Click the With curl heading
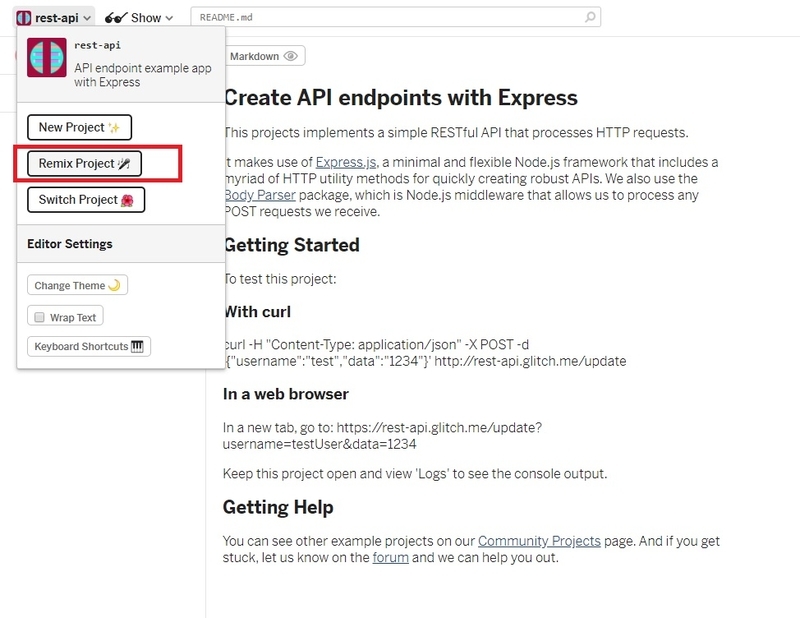The image size is (800, 618). [257, 312]
